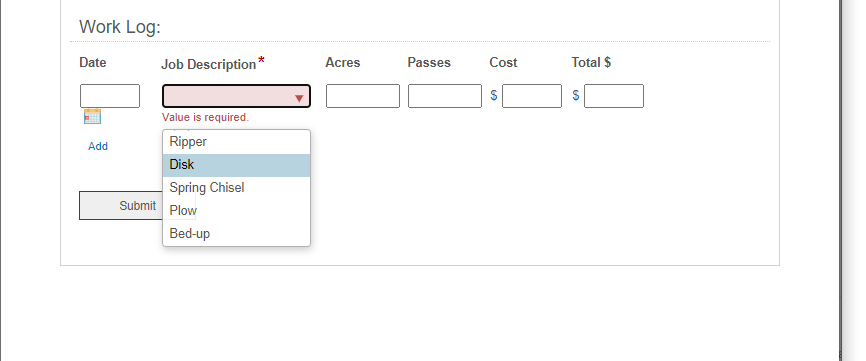866x361 pixels.
Task: Click the Acres column label
Action: (342, 62)
